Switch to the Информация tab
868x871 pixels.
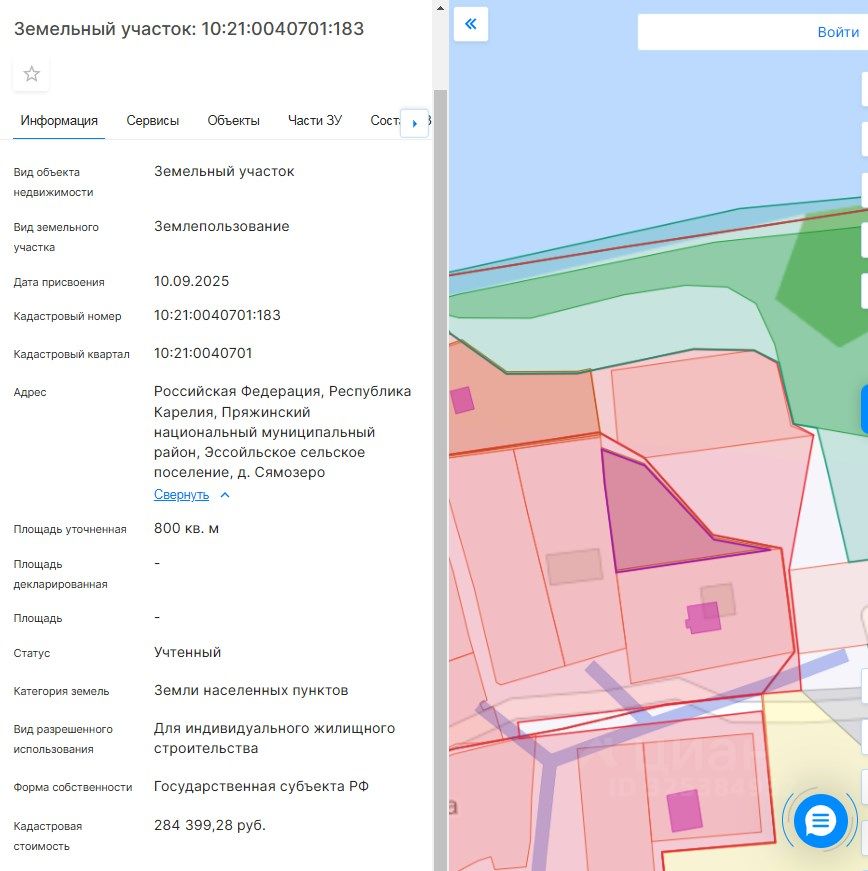(x=59, y=121)
